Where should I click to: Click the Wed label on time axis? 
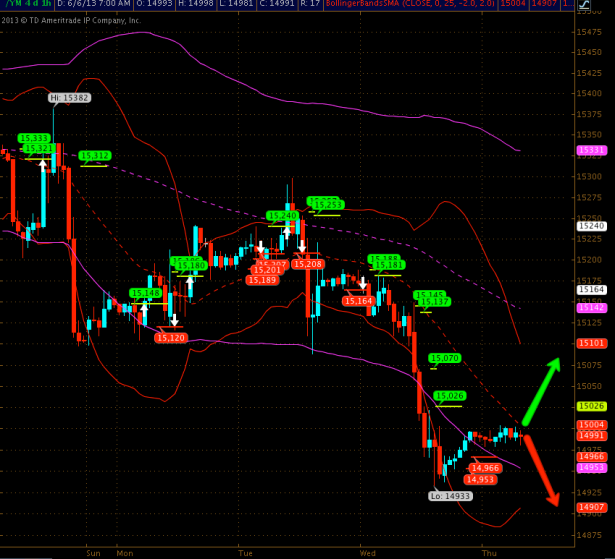point(368,552)
